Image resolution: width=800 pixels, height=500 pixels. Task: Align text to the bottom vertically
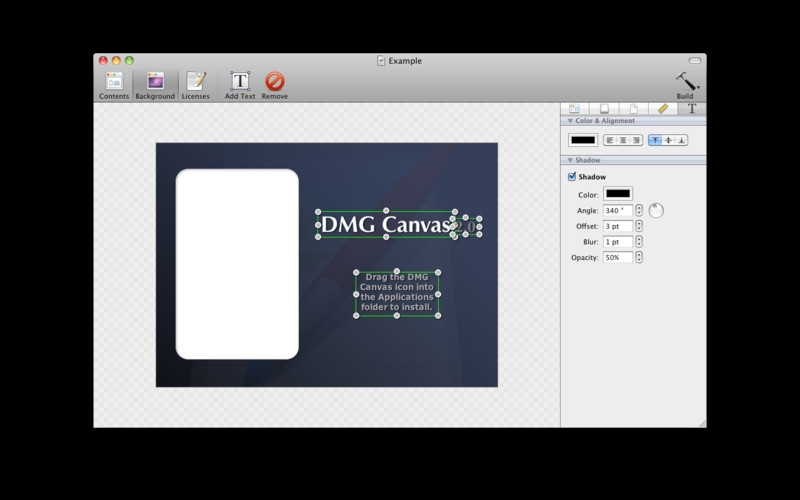pos(681,140)
